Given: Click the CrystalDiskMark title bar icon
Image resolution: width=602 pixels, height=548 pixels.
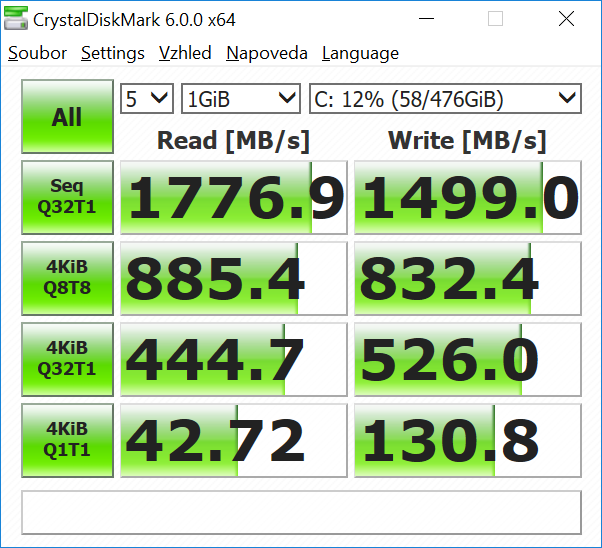Looking at the screenshot, I should (17, 19).
